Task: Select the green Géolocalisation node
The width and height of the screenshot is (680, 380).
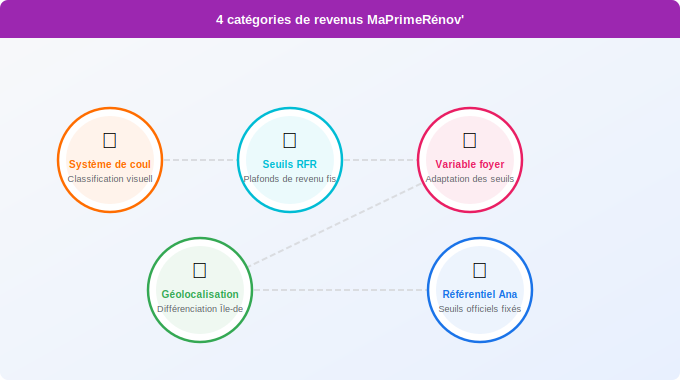Action: tap(199, 290)
